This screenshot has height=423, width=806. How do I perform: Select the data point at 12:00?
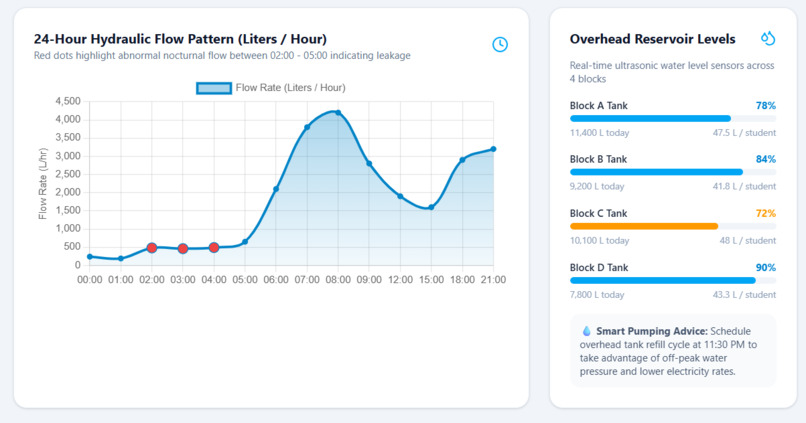(400, 196)
